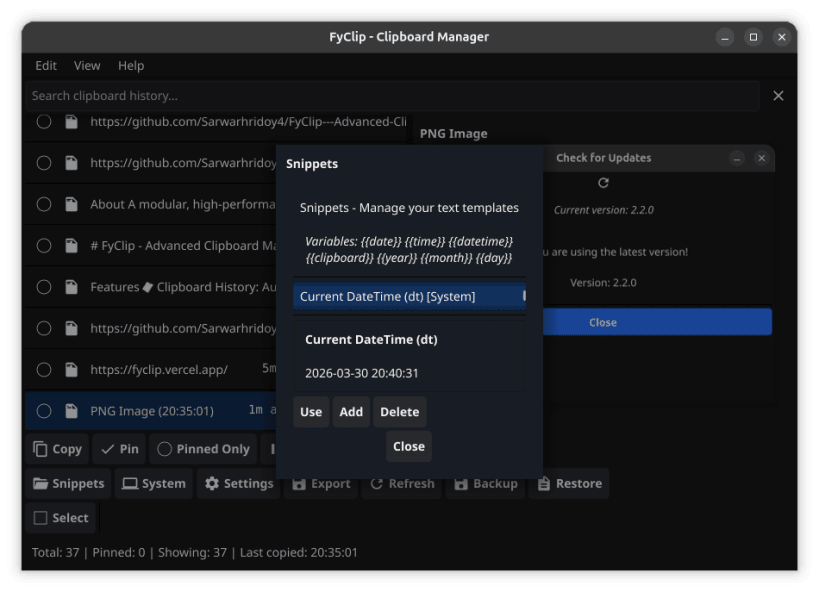Viewport: 819px width, 592px height.
Task: Close the Snippets dialog with Close button
Action: (409, 447)
